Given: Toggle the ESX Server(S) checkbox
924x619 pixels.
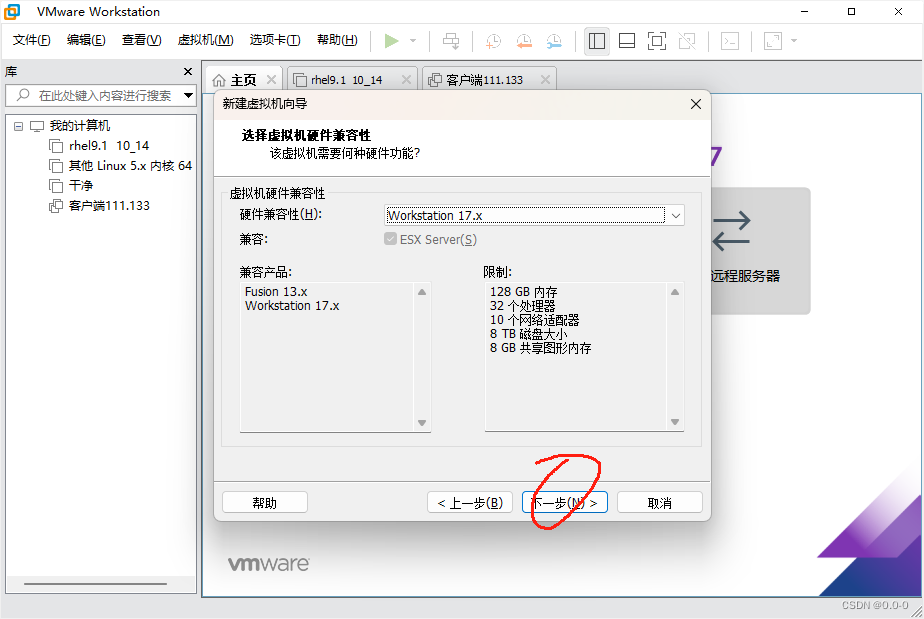Looking at the screenshot, I should [390, 239].
